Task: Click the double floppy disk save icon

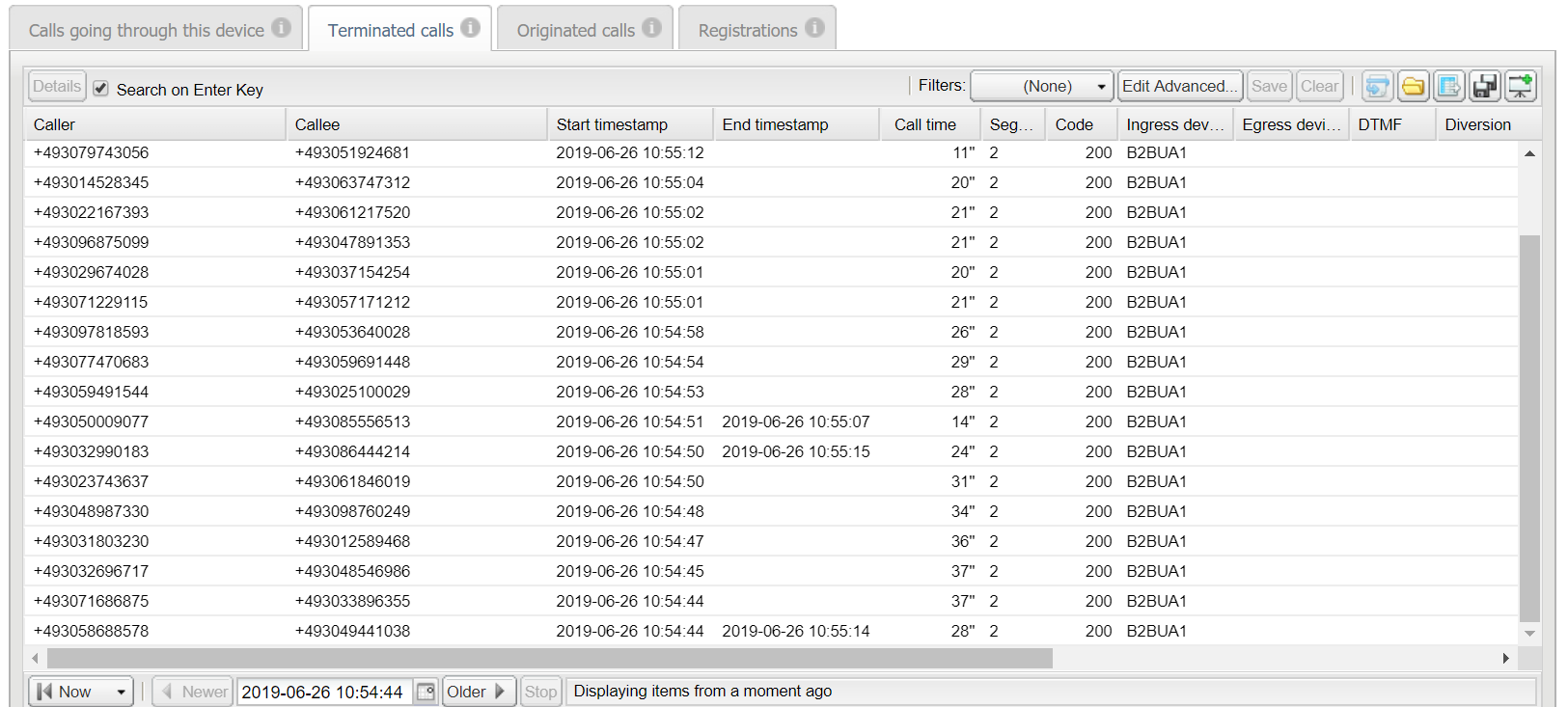Action: (1485, 87)
